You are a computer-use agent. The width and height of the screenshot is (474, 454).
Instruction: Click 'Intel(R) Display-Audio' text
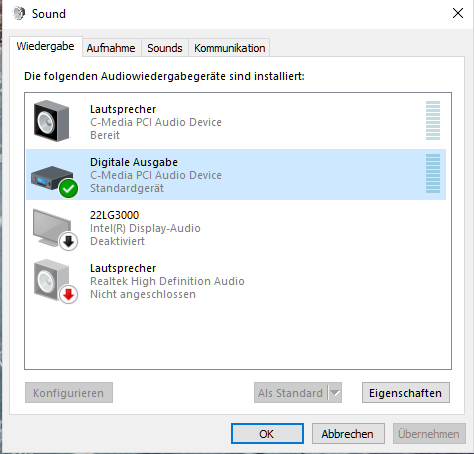[145, 228]
